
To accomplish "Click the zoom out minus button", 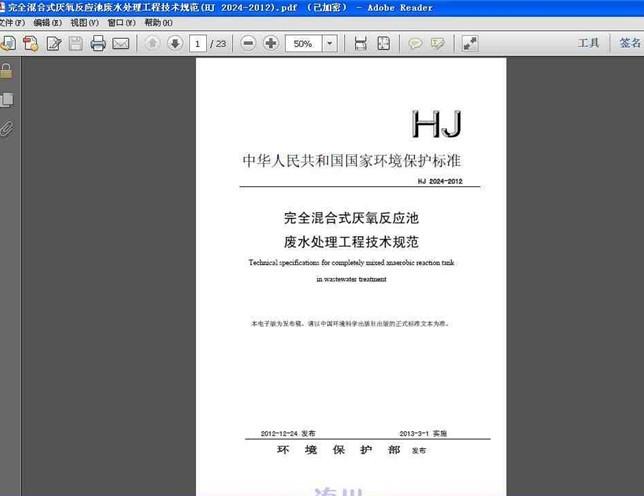I will pos(248,43).
